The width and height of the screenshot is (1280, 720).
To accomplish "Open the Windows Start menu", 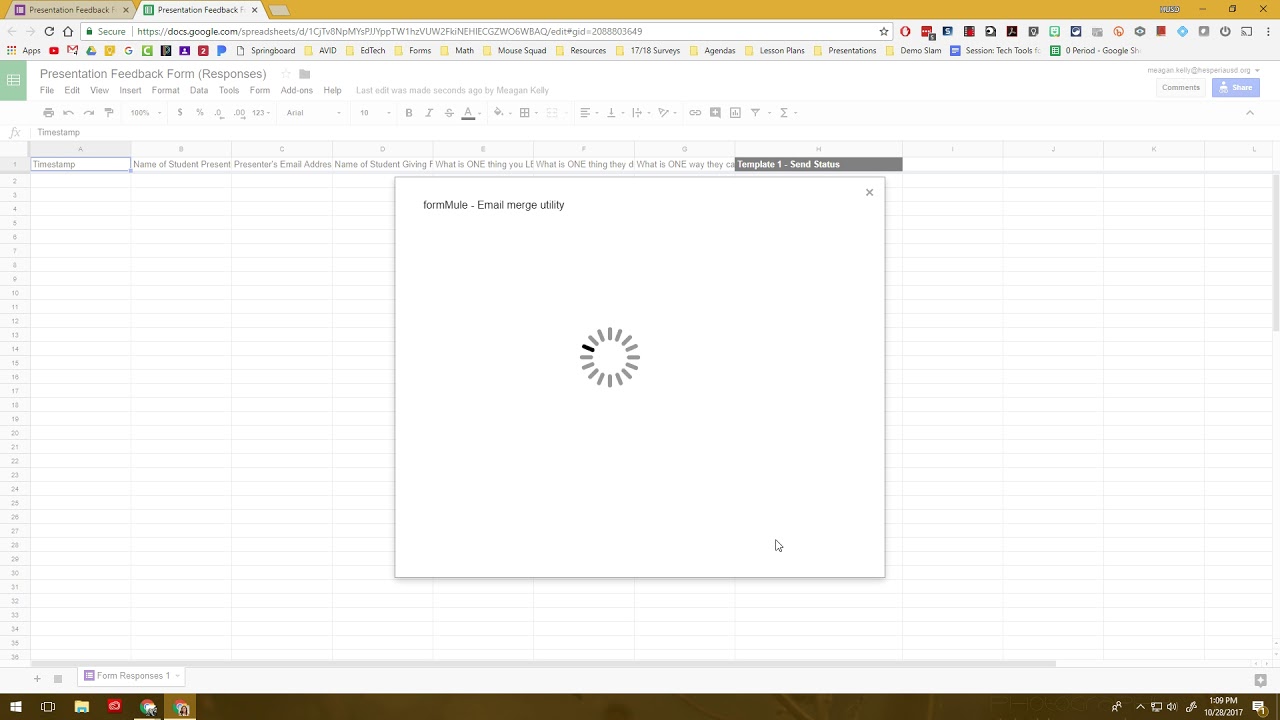I will pos(15,707).
